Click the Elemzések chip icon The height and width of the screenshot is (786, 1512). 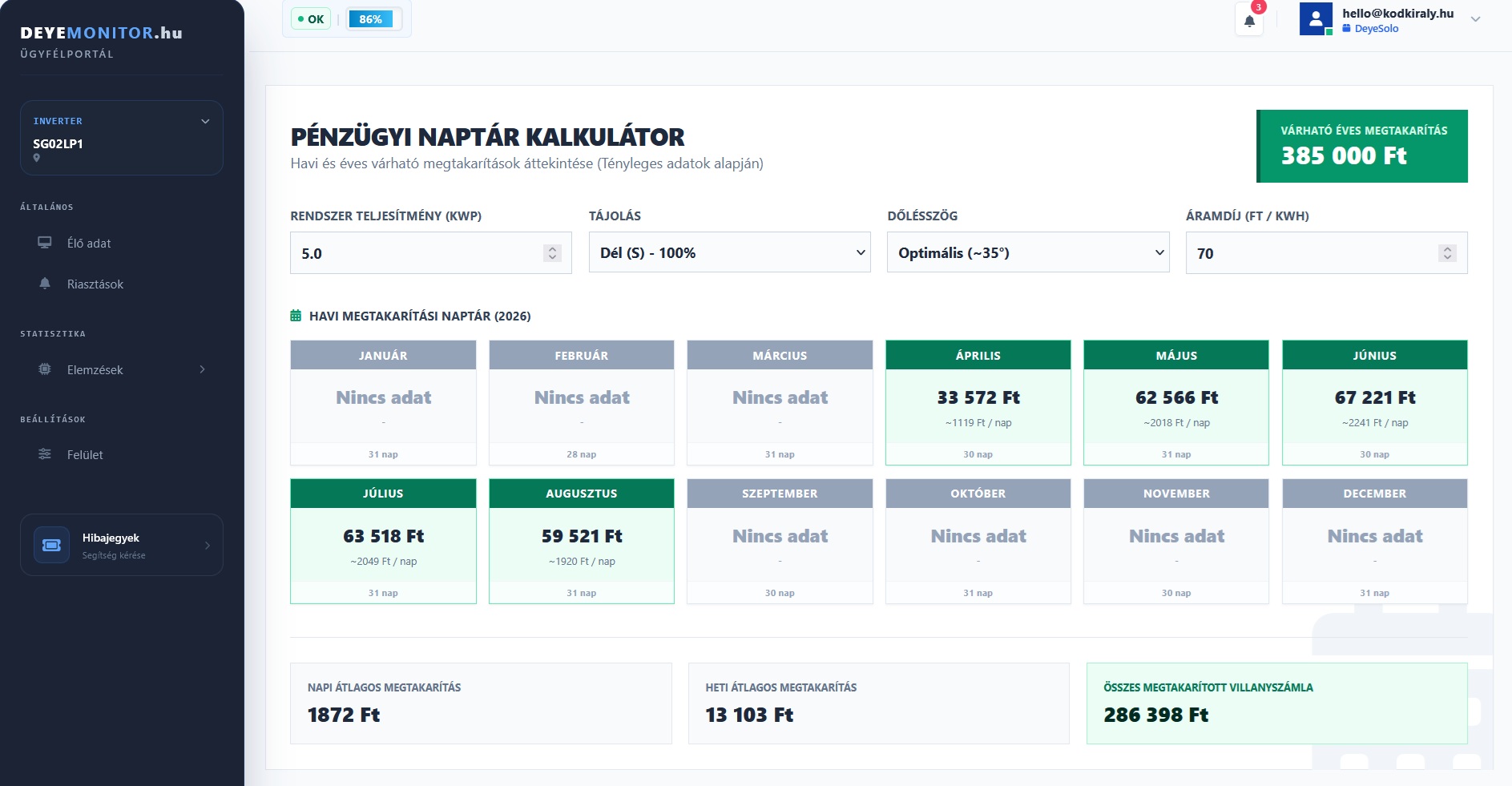(45, 369)
